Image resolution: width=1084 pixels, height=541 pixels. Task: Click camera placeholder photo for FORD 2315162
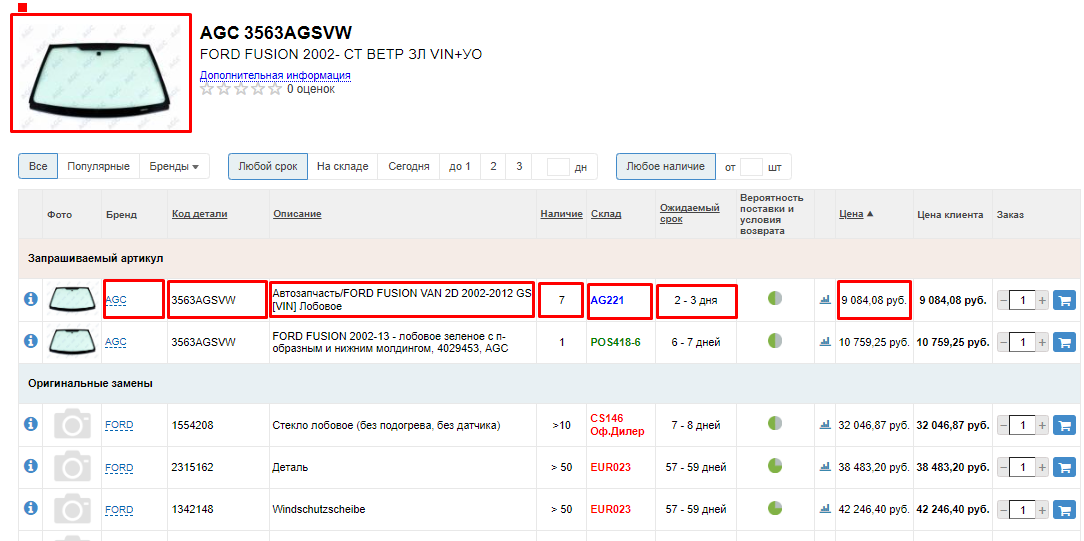pyautogui.click(x=73, y=466)
